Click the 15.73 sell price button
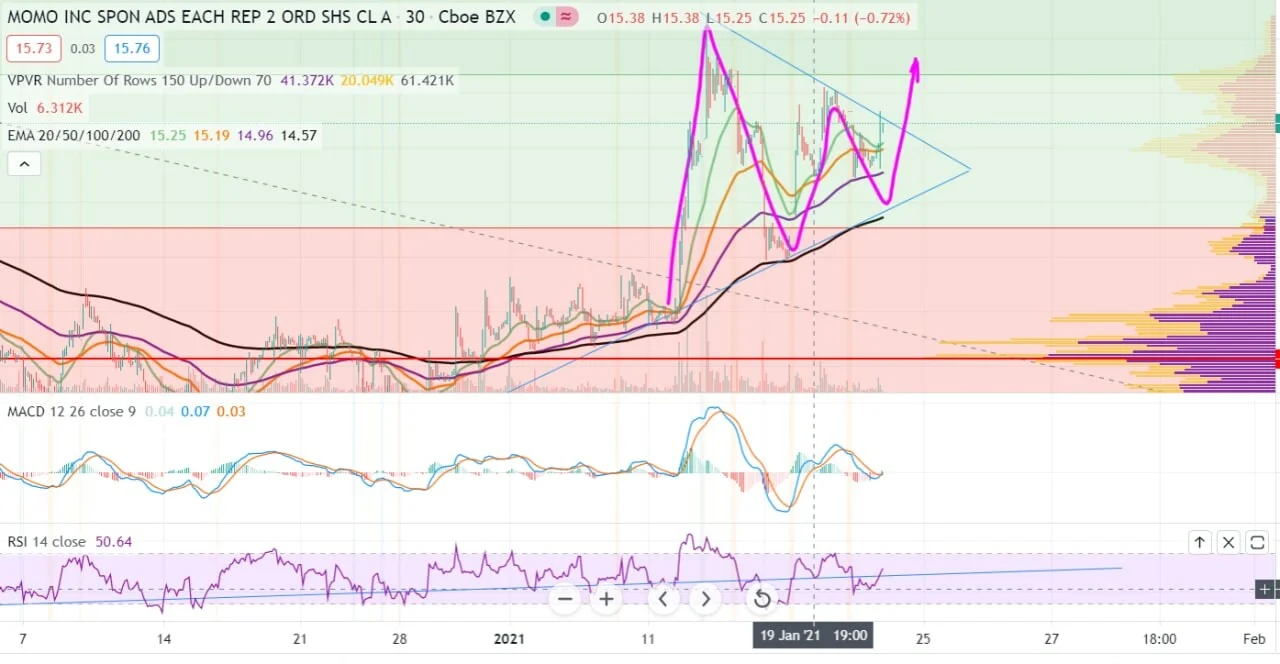Screen dimensions: 1280x664 coord(34,48)
